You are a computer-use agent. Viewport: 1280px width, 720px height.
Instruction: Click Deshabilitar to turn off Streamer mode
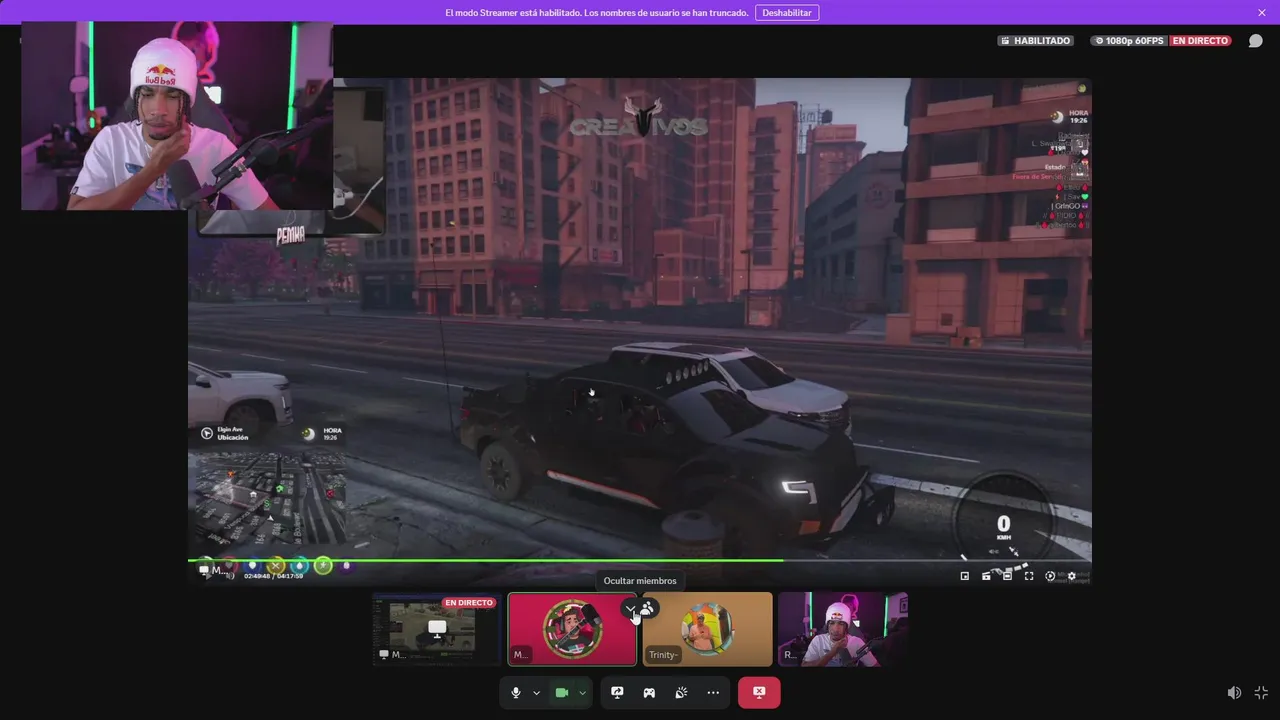coord(787,13)
